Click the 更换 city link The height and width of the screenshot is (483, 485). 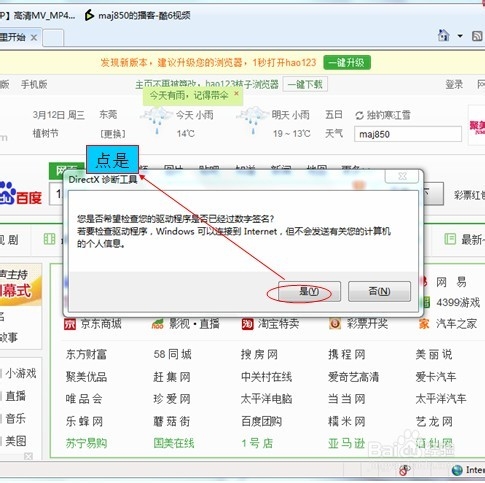click(113, 134)
